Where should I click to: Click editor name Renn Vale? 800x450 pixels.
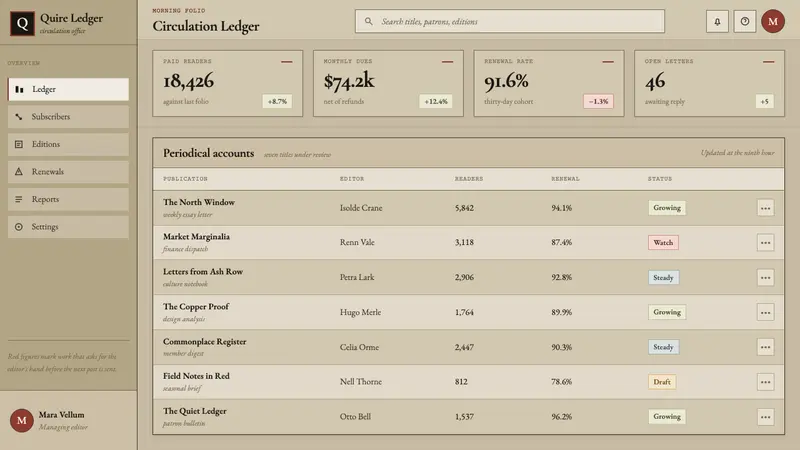(357, 243)
